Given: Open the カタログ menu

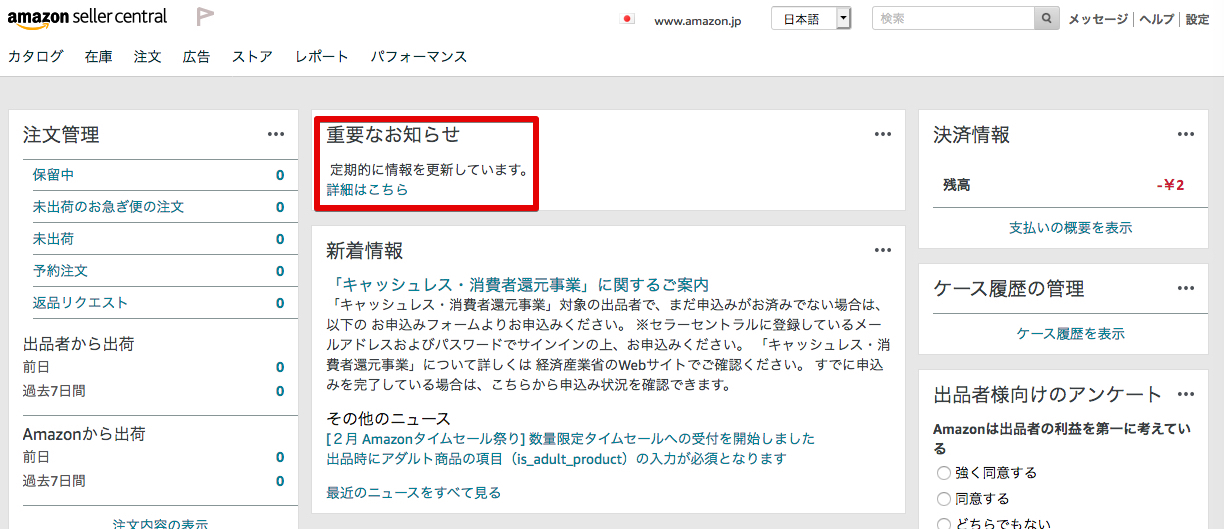Looking at the screenshot, I should pos(35,57).
